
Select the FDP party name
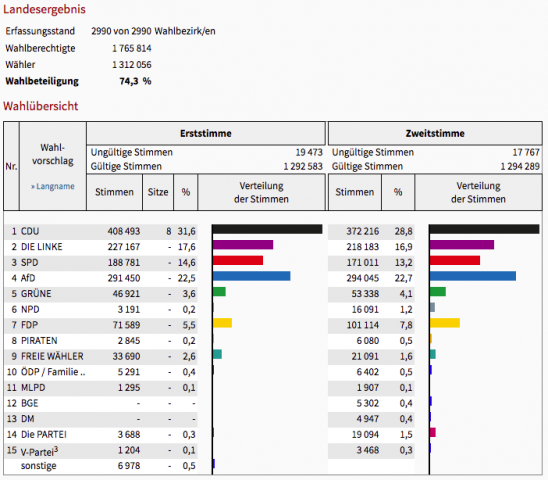pyautogui.click(x=29, y=325)
